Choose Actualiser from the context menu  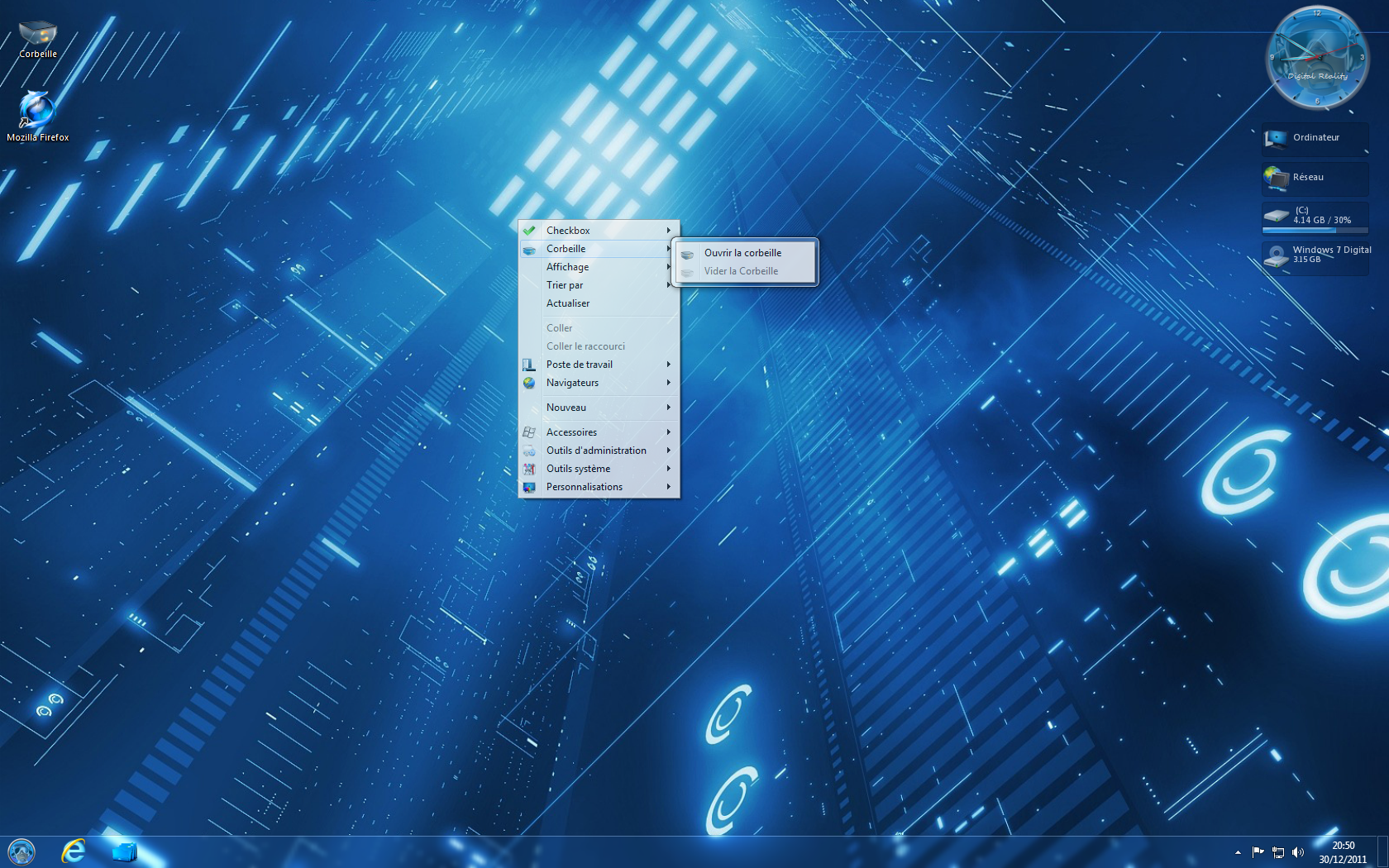pyautogui.click(x=568, y=303)
